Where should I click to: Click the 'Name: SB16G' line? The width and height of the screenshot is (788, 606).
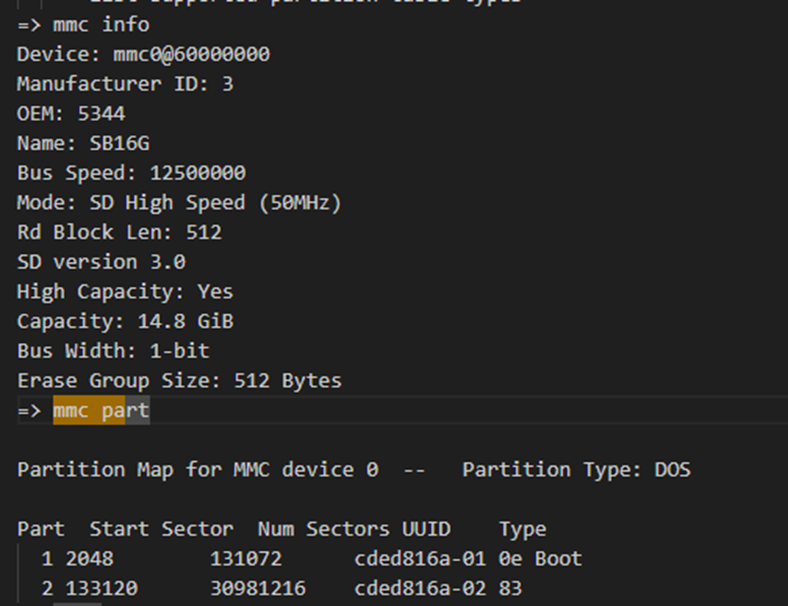(x=83, y=143)
